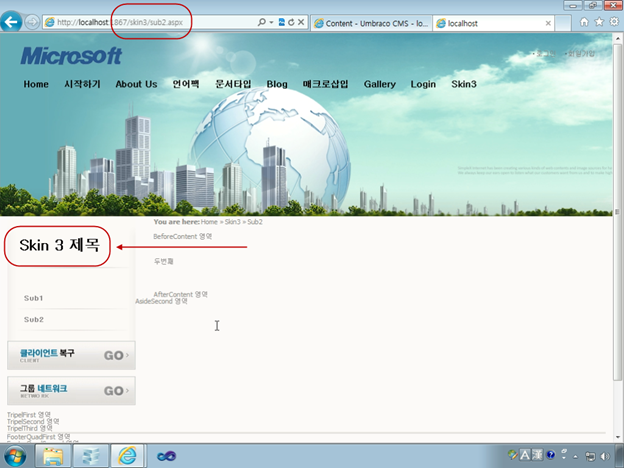Open 매크로삽입 menu item
624x468 pixels.
click(325, 84)
